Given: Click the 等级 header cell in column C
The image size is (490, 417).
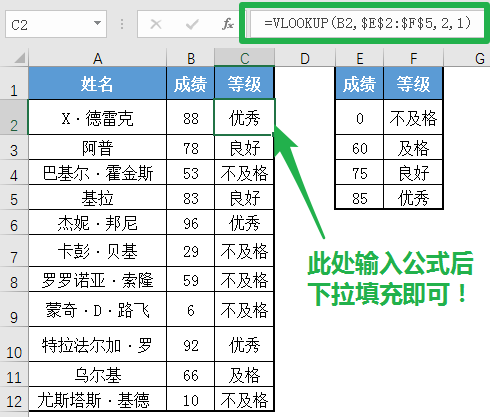Looking at the screenshot, I should coord(244,83).
